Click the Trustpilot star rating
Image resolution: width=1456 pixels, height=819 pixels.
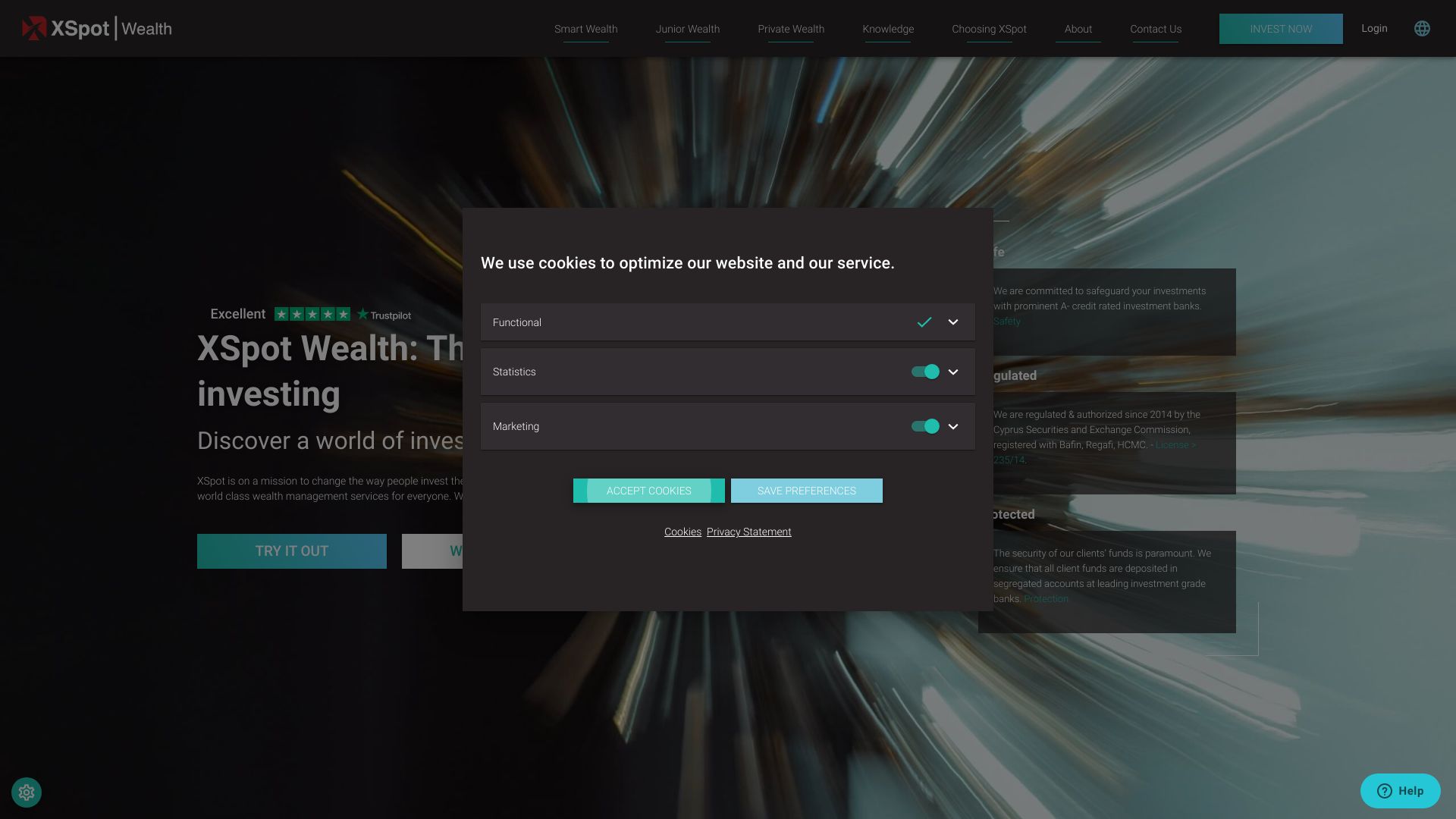312,314
